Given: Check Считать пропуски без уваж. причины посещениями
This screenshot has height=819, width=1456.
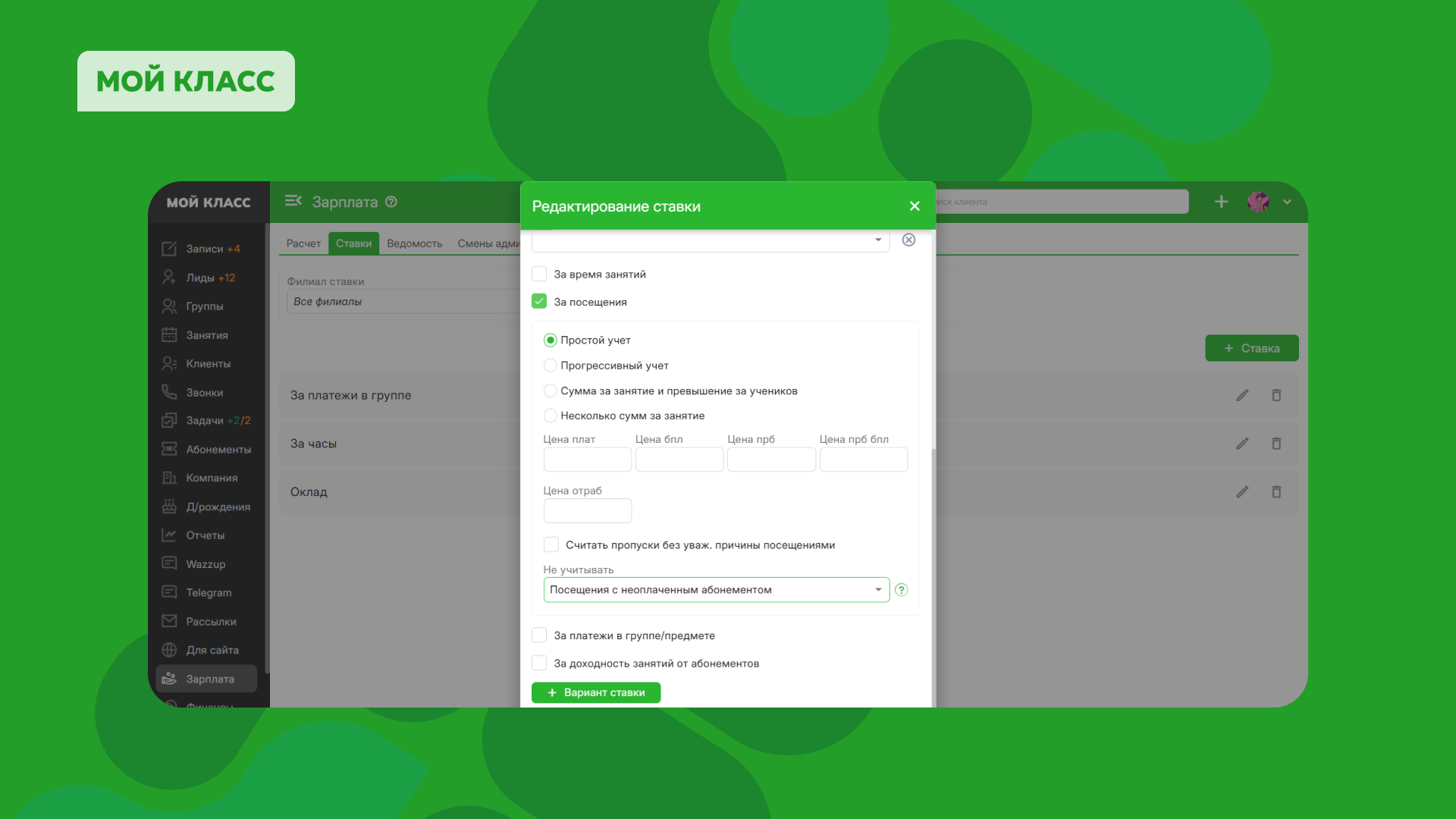Looking at the screenshot, I should [551, 544].
